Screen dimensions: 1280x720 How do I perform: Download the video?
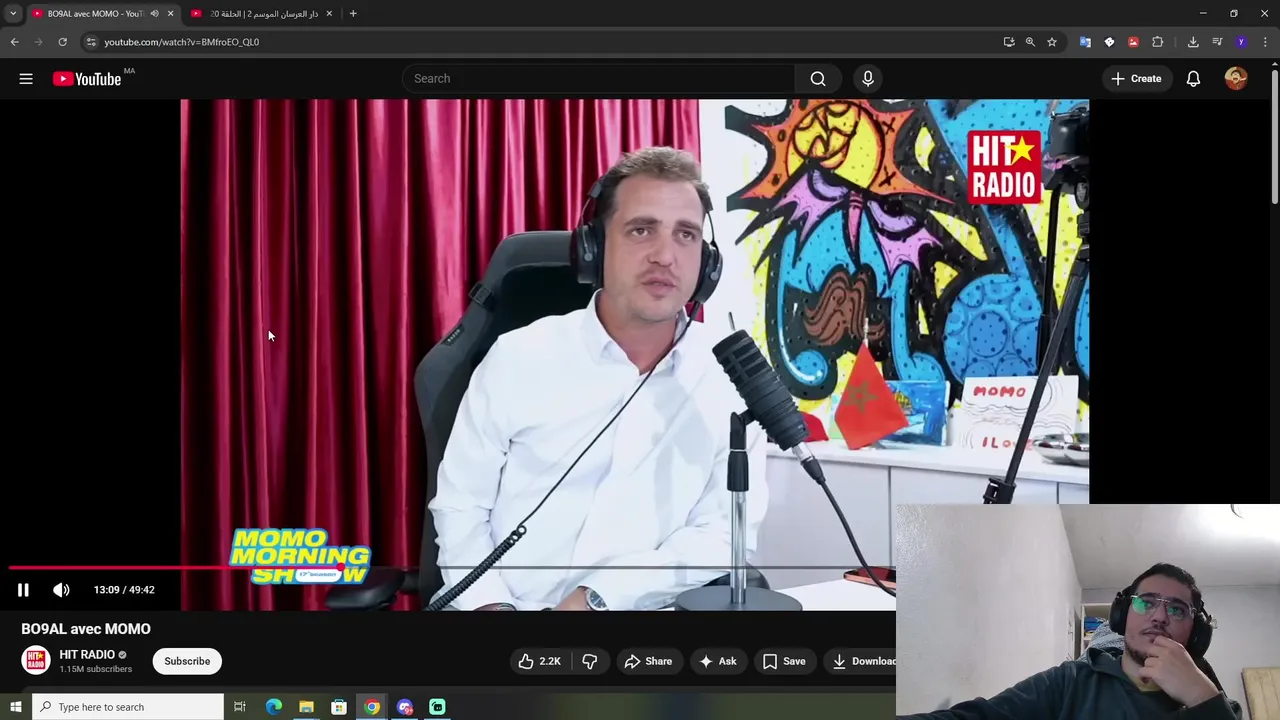point(864,661)
